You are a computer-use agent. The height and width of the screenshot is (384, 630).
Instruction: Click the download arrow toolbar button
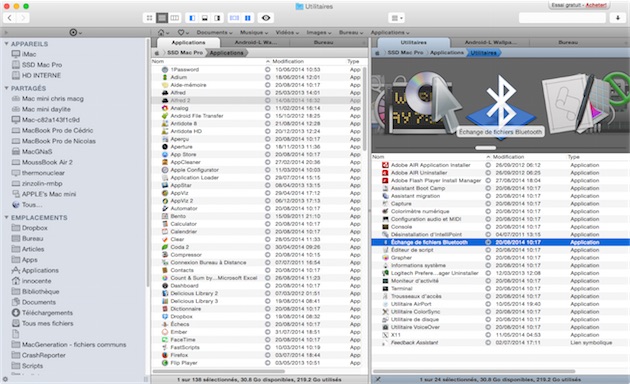[618, 18]
